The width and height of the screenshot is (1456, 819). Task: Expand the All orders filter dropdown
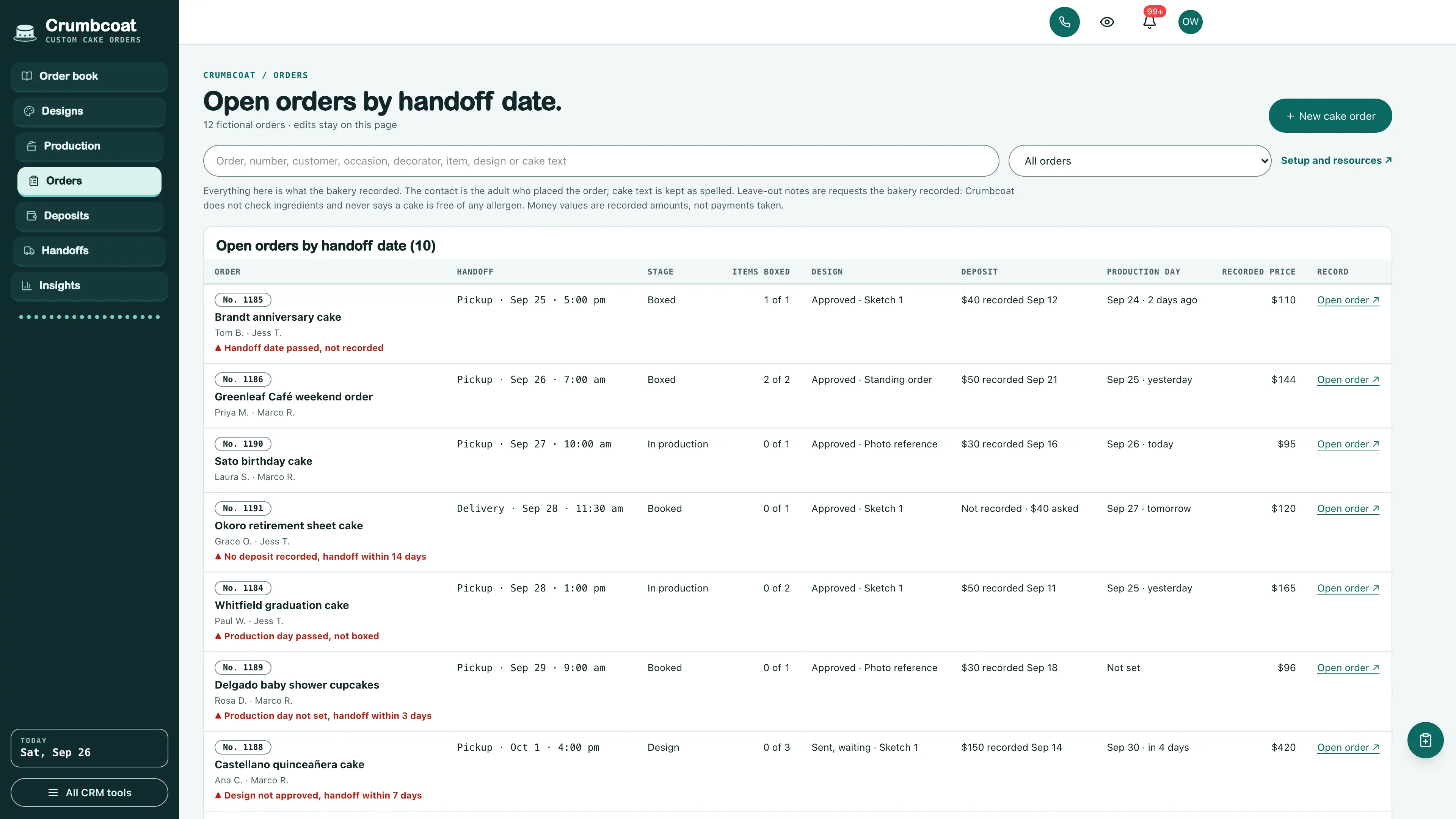1139,161
